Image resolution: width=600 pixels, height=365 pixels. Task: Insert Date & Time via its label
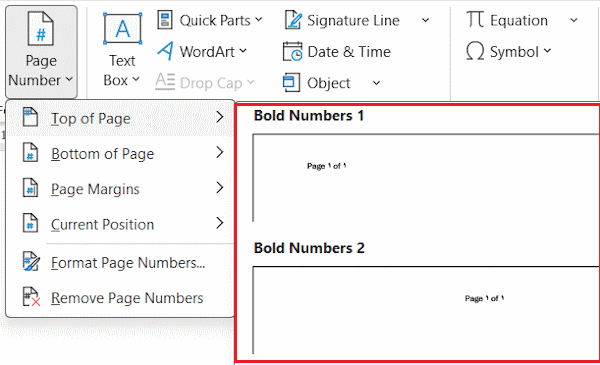pyautogui.click(x=349, y=52)
